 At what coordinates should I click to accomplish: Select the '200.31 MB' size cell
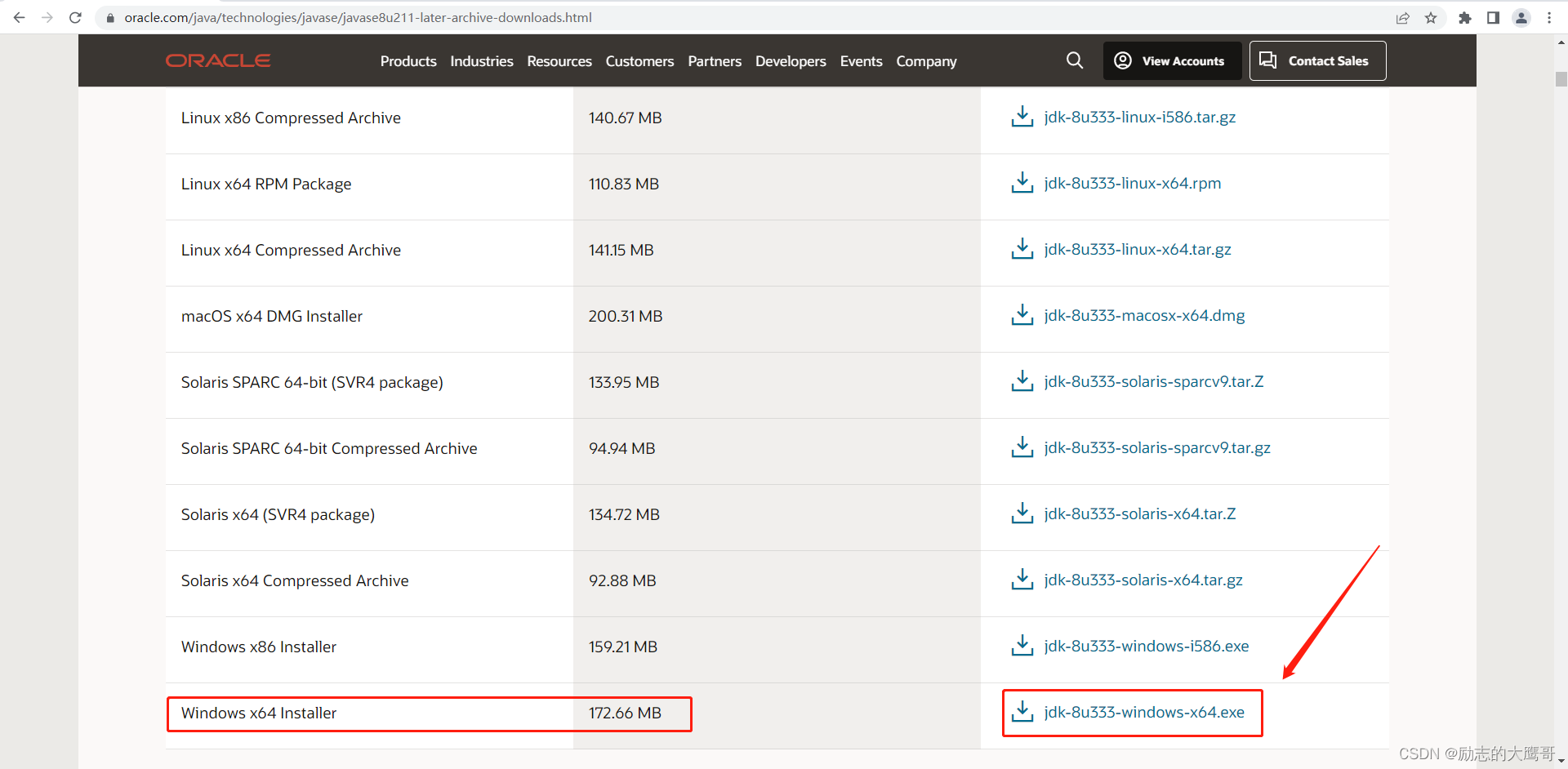click(626, 316)
